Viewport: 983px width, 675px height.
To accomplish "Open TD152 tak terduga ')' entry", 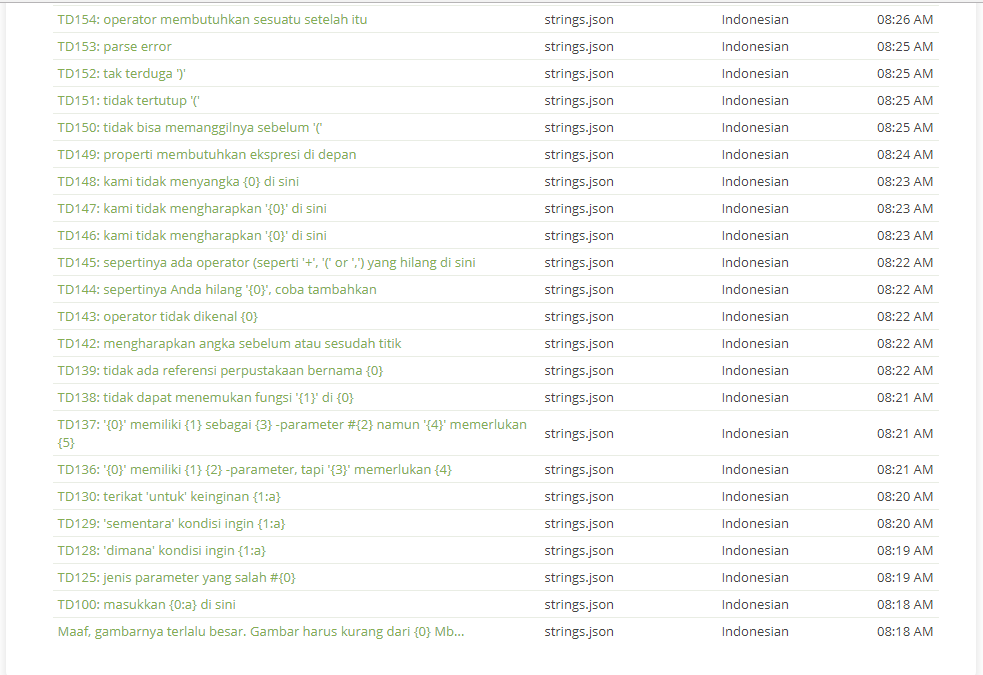I will coord(122,73).
